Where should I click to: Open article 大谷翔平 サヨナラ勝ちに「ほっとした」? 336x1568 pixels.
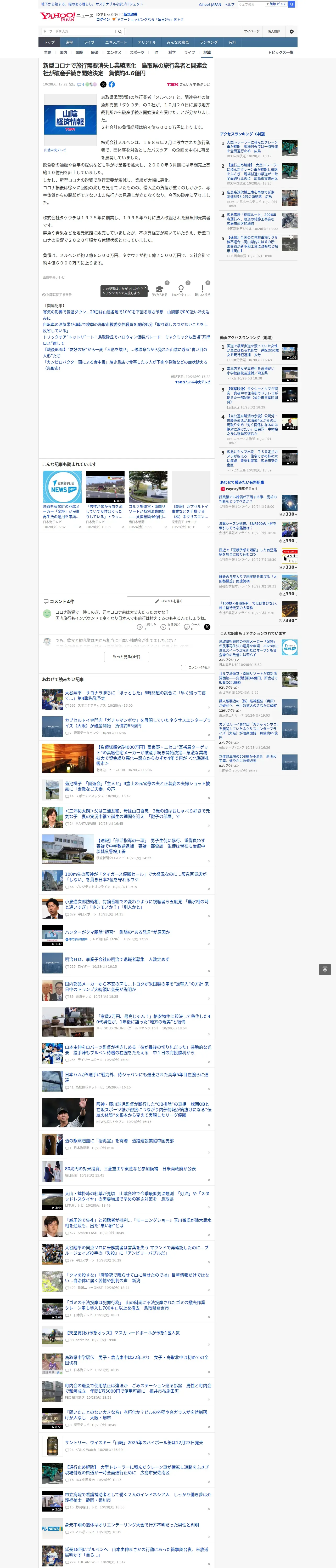tap(135, 696)
